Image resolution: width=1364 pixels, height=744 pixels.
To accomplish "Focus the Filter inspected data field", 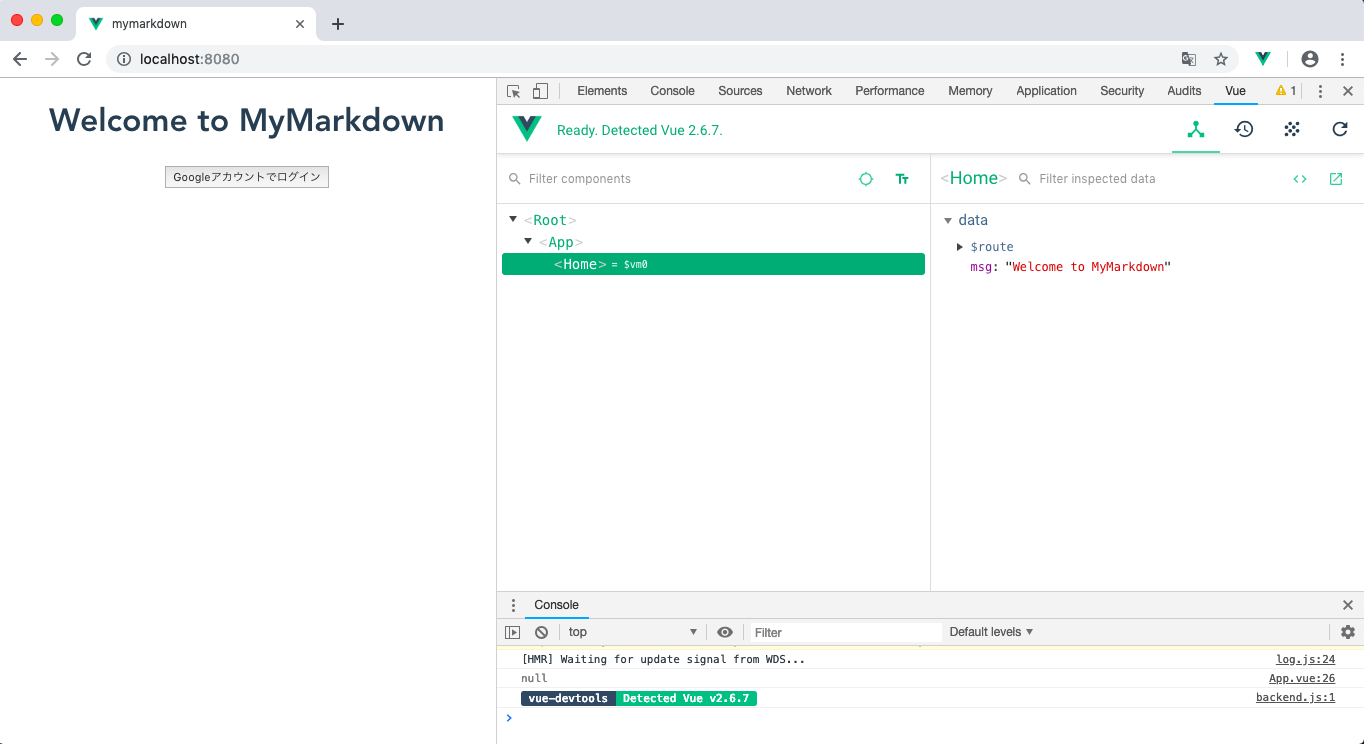I will click(x=1150, y=179).
